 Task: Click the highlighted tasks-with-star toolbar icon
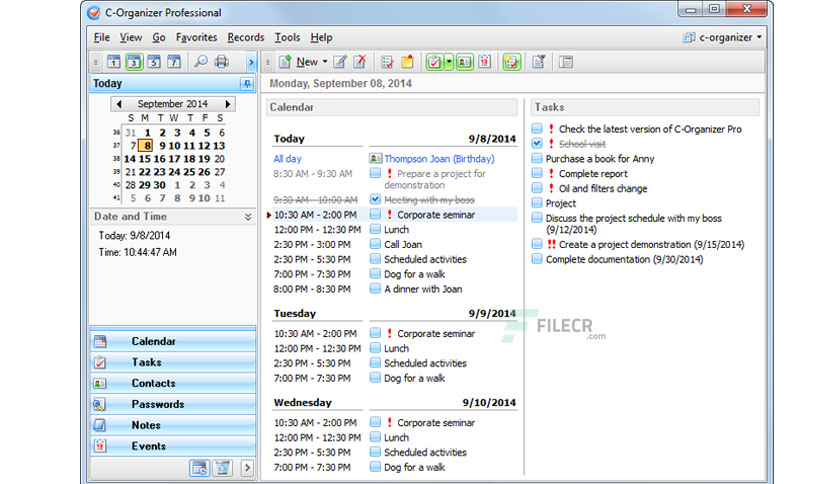pos(511,62)
